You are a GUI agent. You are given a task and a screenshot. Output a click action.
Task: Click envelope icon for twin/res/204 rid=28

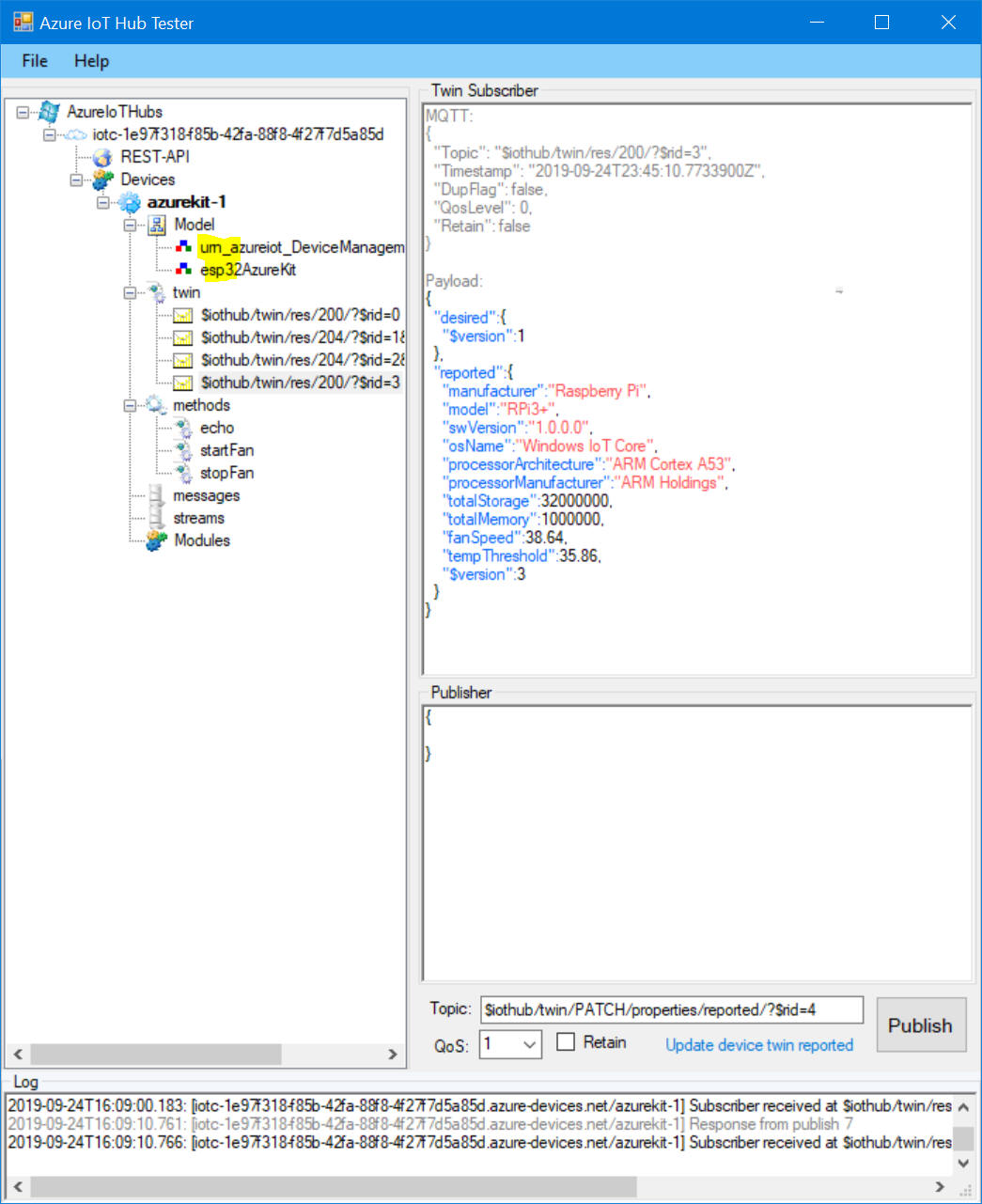(x=183, y=361)
